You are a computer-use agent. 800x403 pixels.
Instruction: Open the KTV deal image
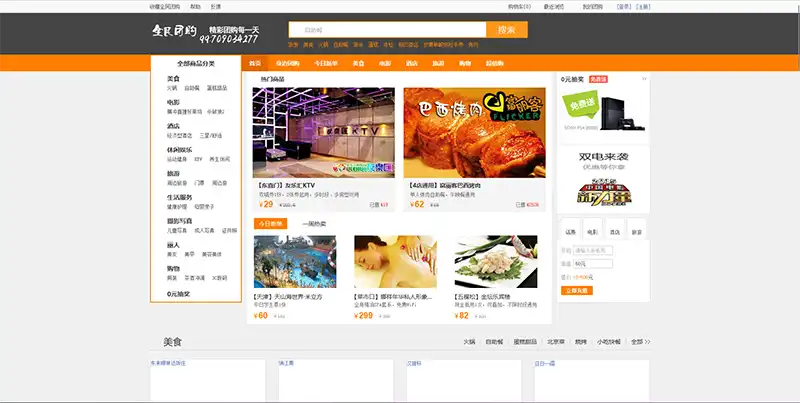pyautogui.click(x=321, y=132)
